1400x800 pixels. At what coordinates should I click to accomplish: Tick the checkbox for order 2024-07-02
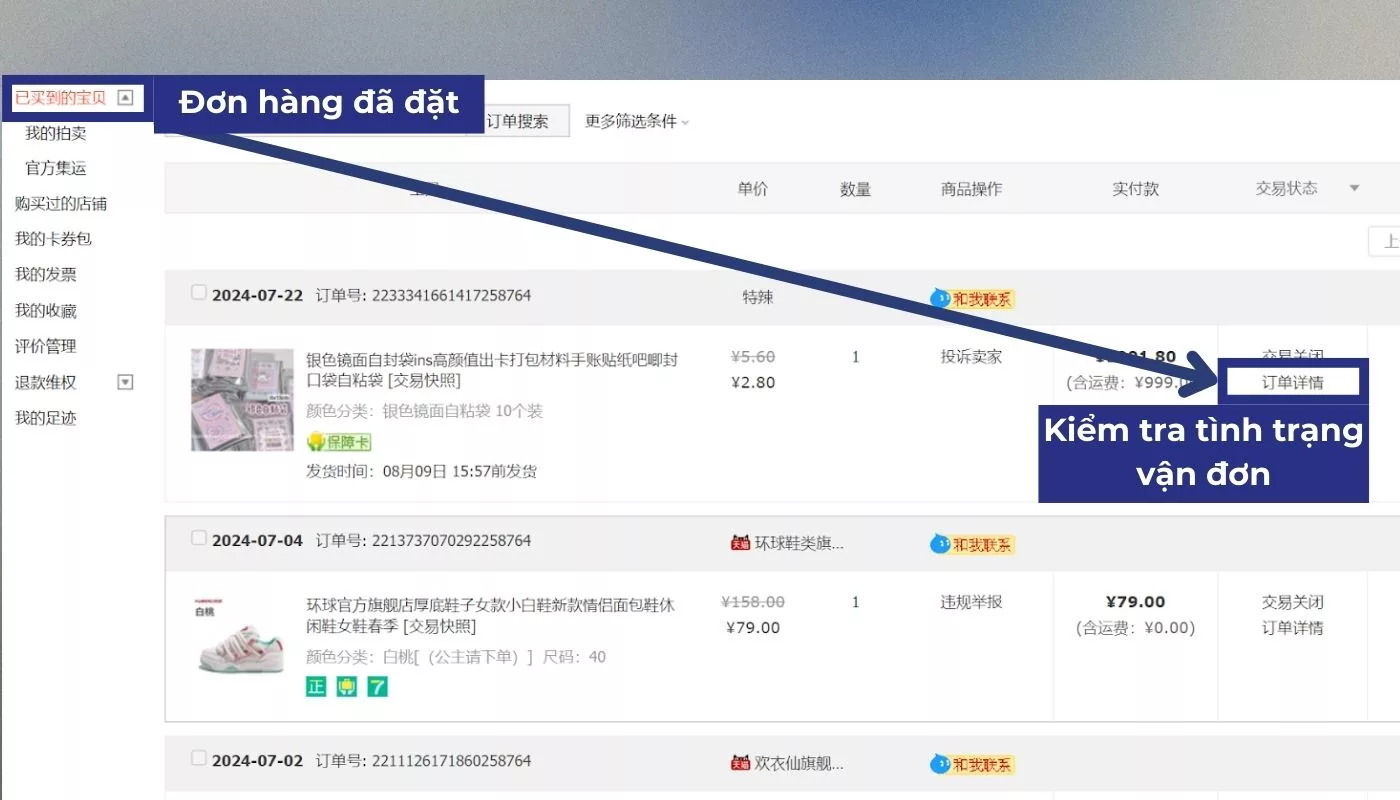click(199, 760)
